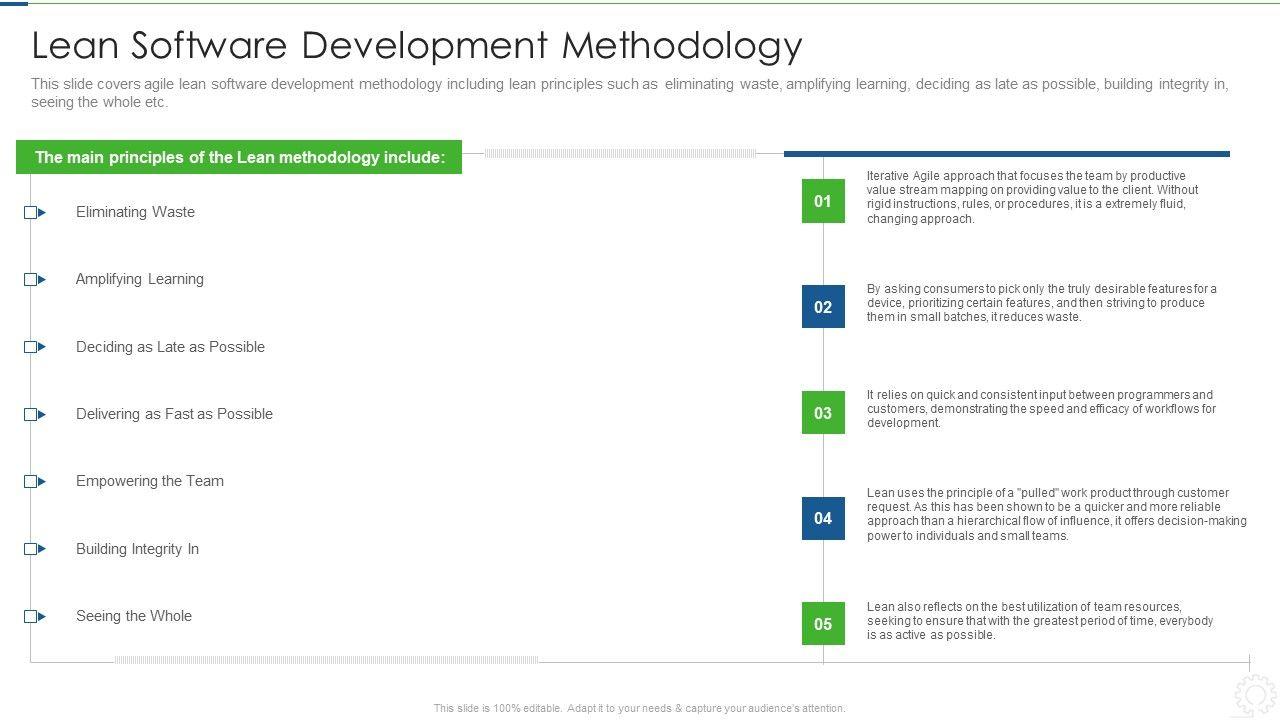Click the bullet icon beside Eliminating Waste
Viewport: 1280px width, 720px height.
point(34,212)
